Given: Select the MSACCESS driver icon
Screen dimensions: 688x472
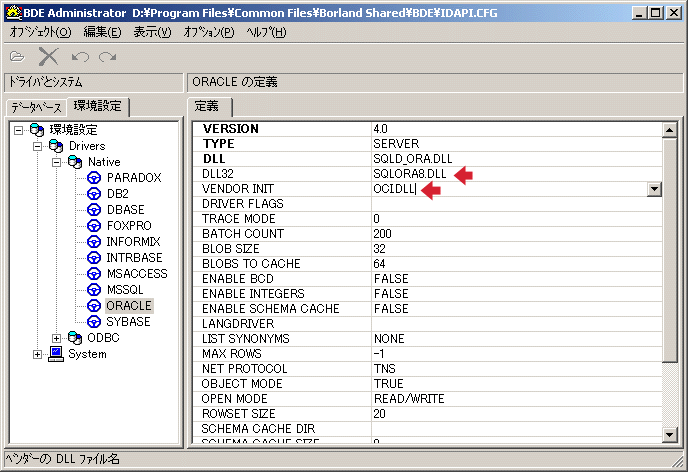Looking at the screenshot, I should tap(94, 274).
